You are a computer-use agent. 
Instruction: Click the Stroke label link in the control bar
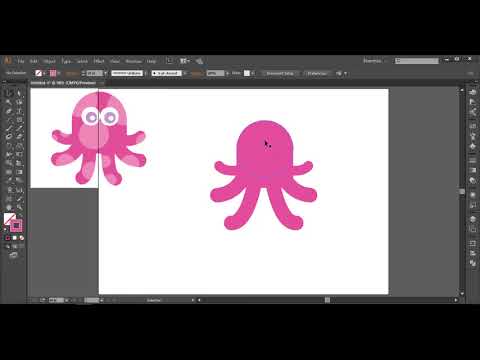(x=72, y=73)
